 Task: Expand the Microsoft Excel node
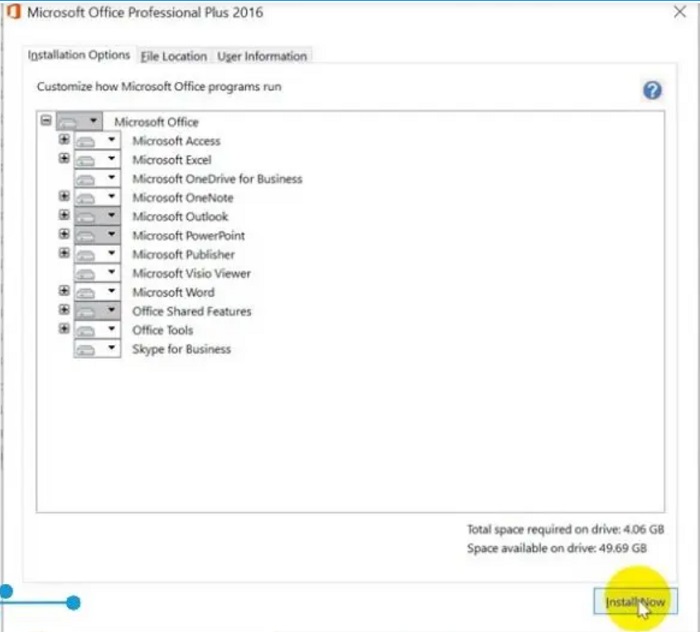coord(64,158)
